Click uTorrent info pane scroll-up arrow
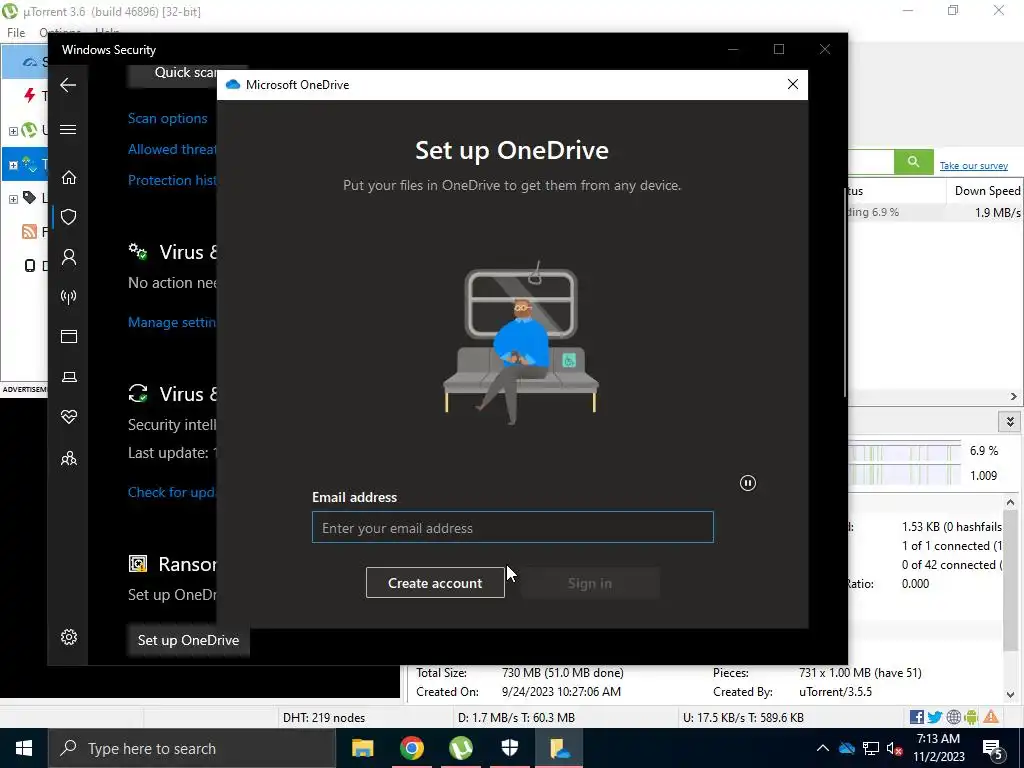The image size is (1024, 768). (x=1010, y=502)
